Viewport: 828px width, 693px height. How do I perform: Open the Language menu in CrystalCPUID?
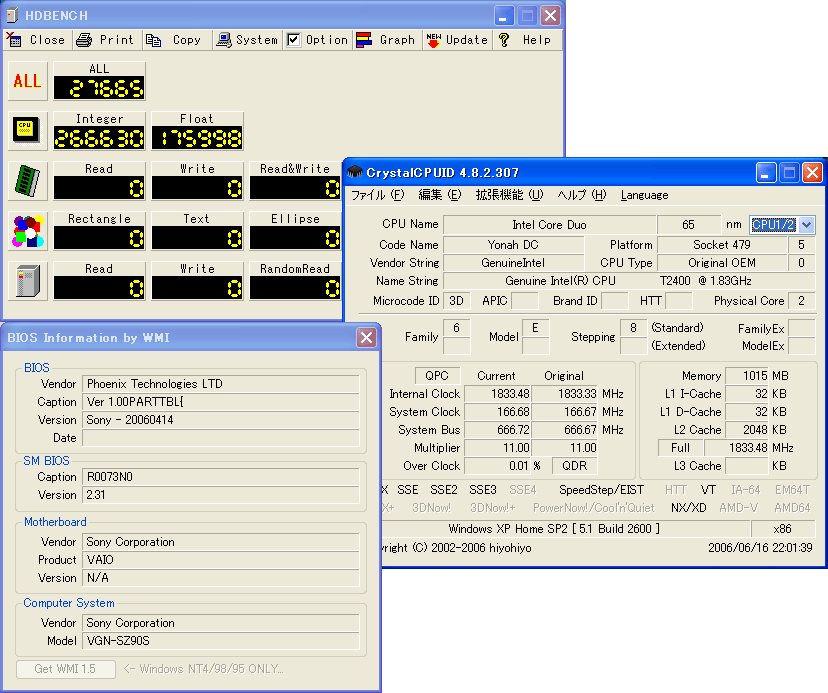tap(644, 195)
